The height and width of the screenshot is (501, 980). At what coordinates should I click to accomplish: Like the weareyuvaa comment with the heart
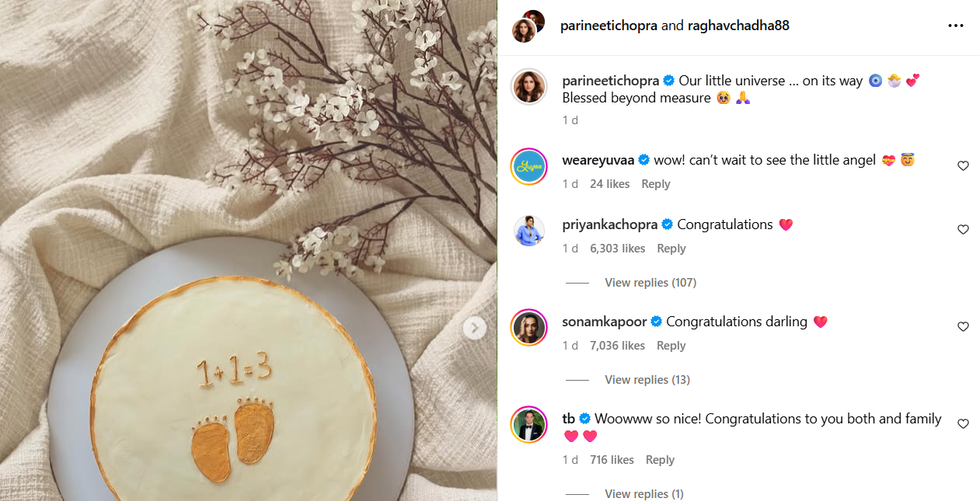click(x=963, y=166)
